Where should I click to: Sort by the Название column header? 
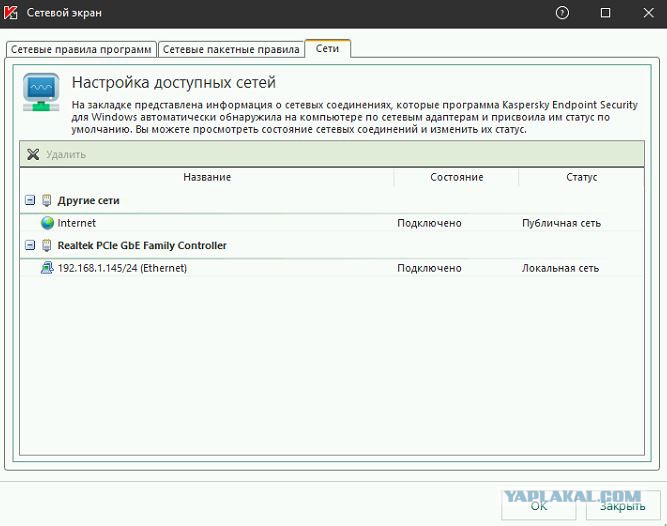tap(207, 177)
